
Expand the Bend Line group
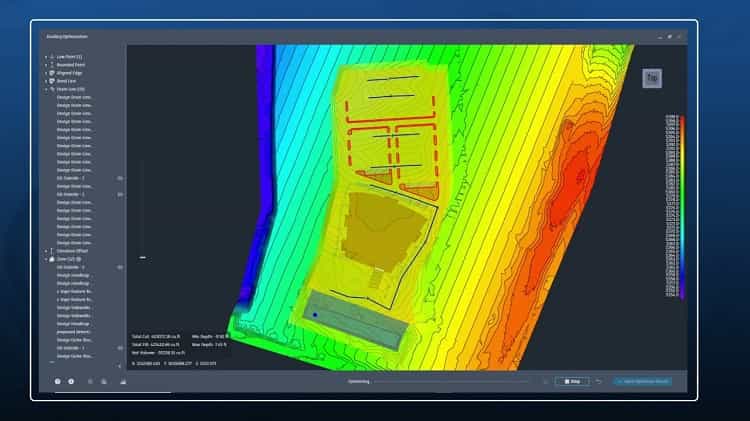point(46,81)
